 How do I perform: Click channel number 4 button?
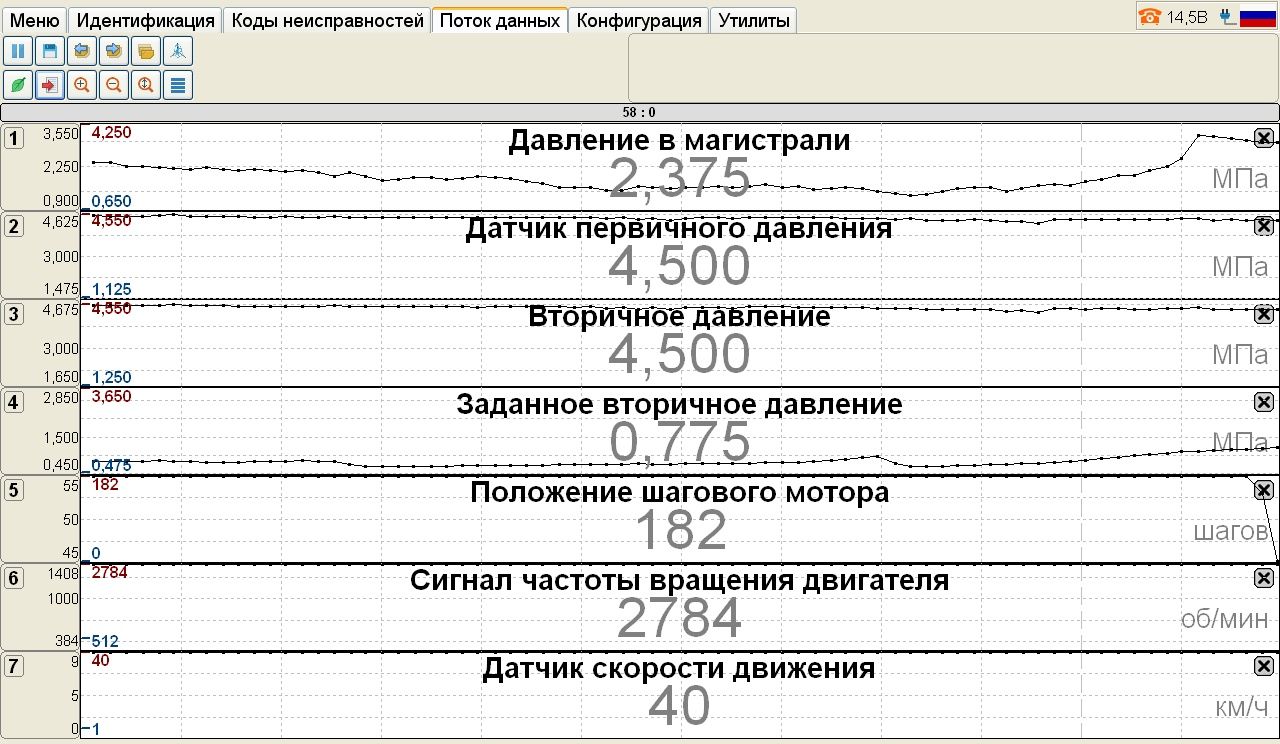[x=13, y=402]
